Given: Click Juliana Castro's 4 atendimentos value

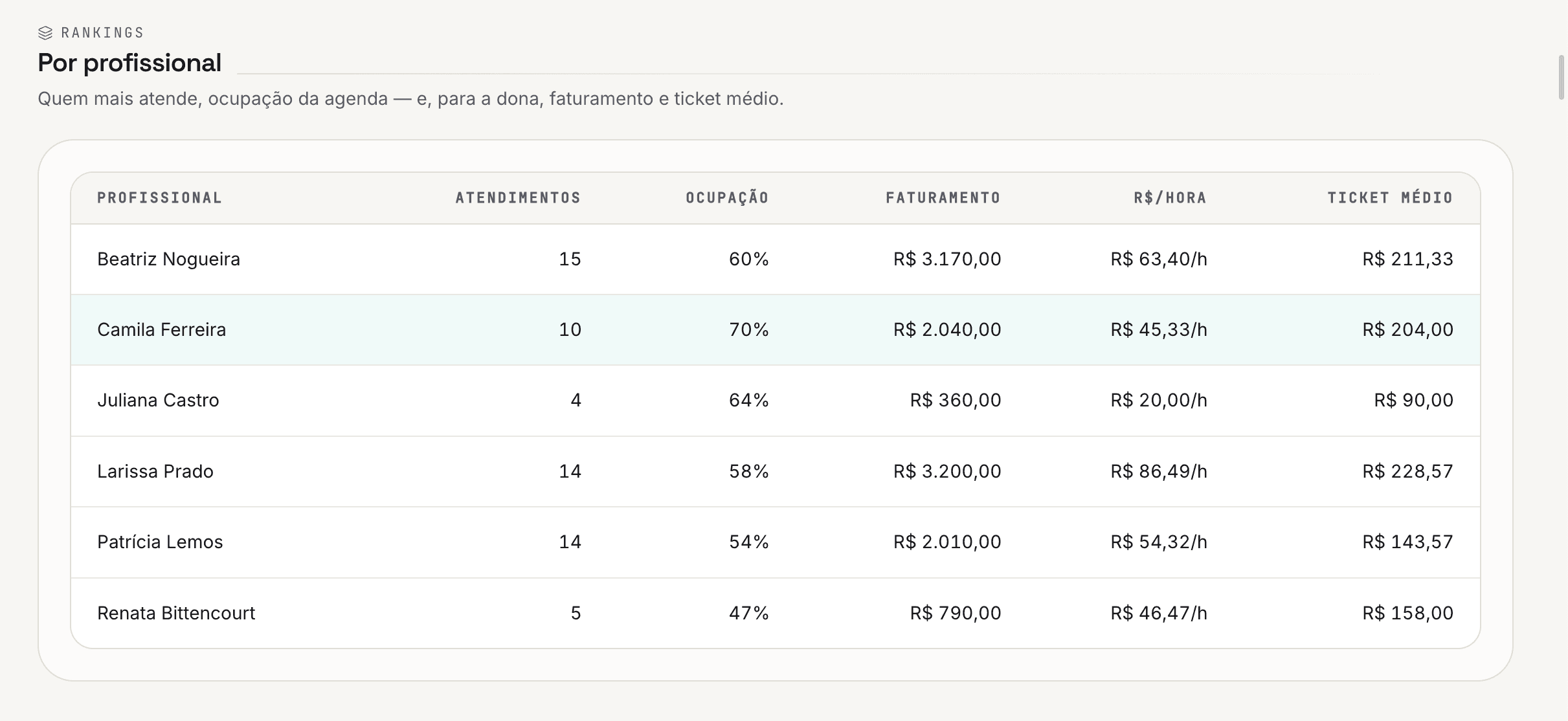Looking at the screenshot, I should (576, 401).
